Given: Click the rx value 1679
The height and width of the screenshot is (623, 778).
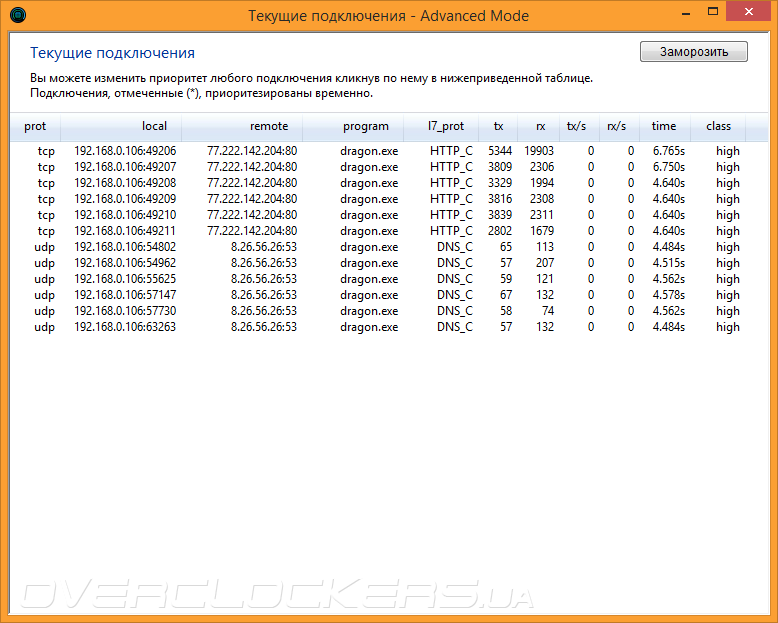Looking at the screenshot, I should pos(542,231).
